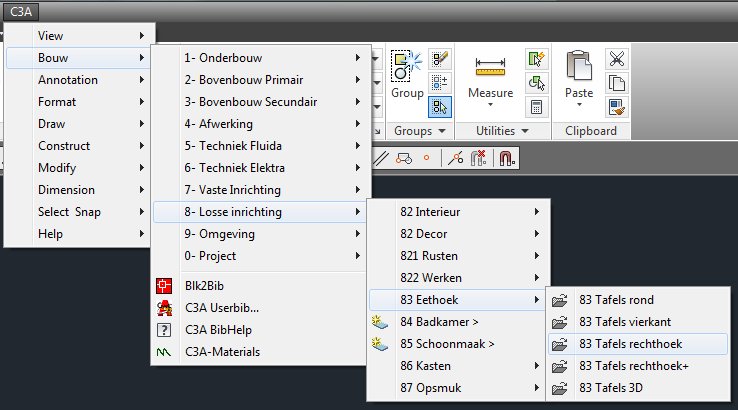
Task: Open 87 Opsmuk submenu
Action: [456, 388]
